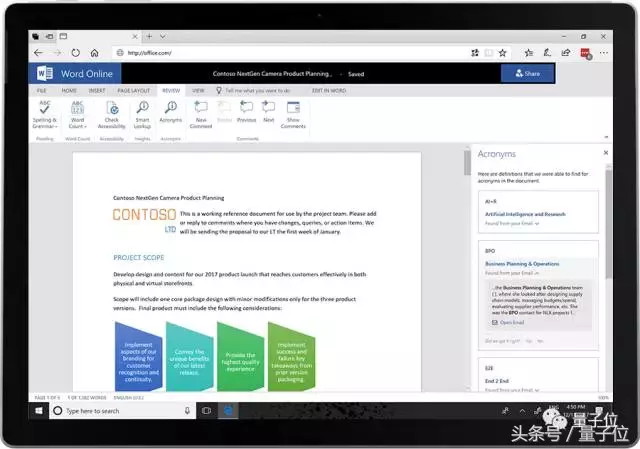Close the current browser tab
The width and height of the screenshot is (640, 449).
pos(135,36)
